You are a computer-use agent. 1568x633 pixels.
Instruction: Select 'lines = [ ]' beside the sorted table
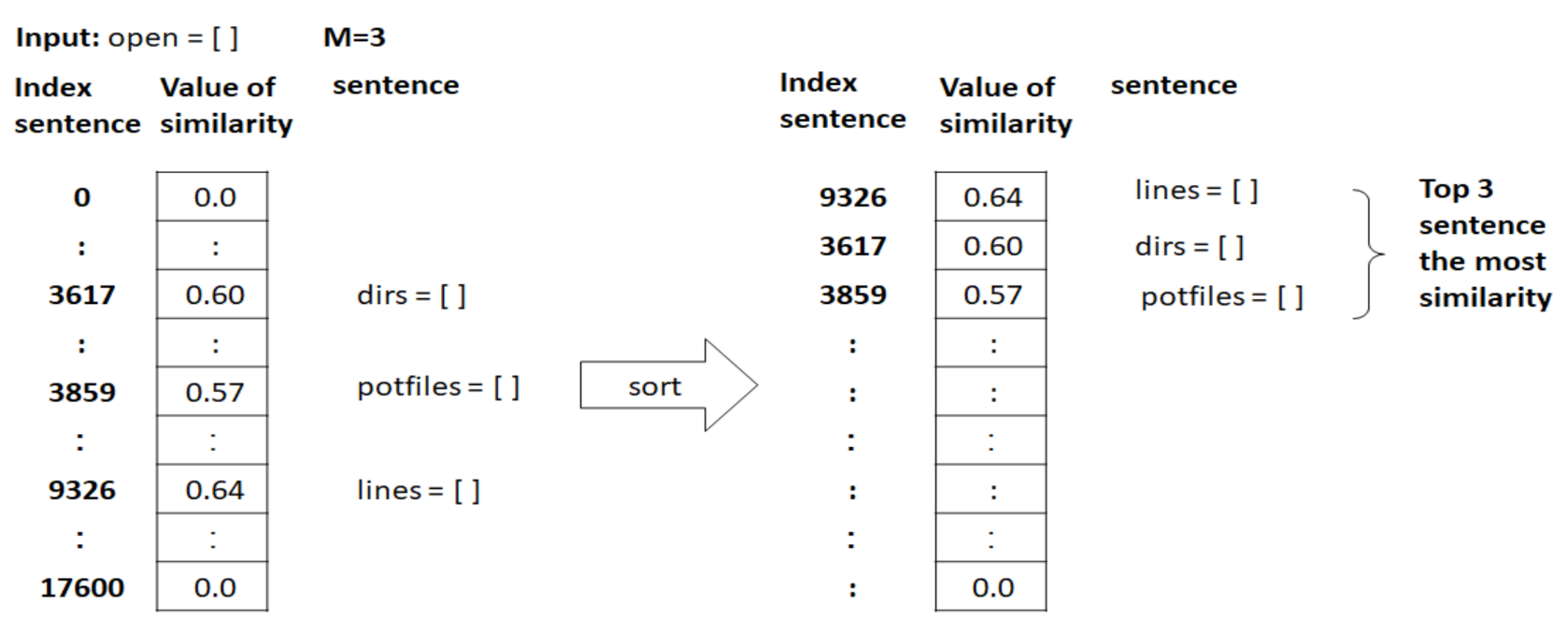pyautogui.click(x=1196, y=191)
